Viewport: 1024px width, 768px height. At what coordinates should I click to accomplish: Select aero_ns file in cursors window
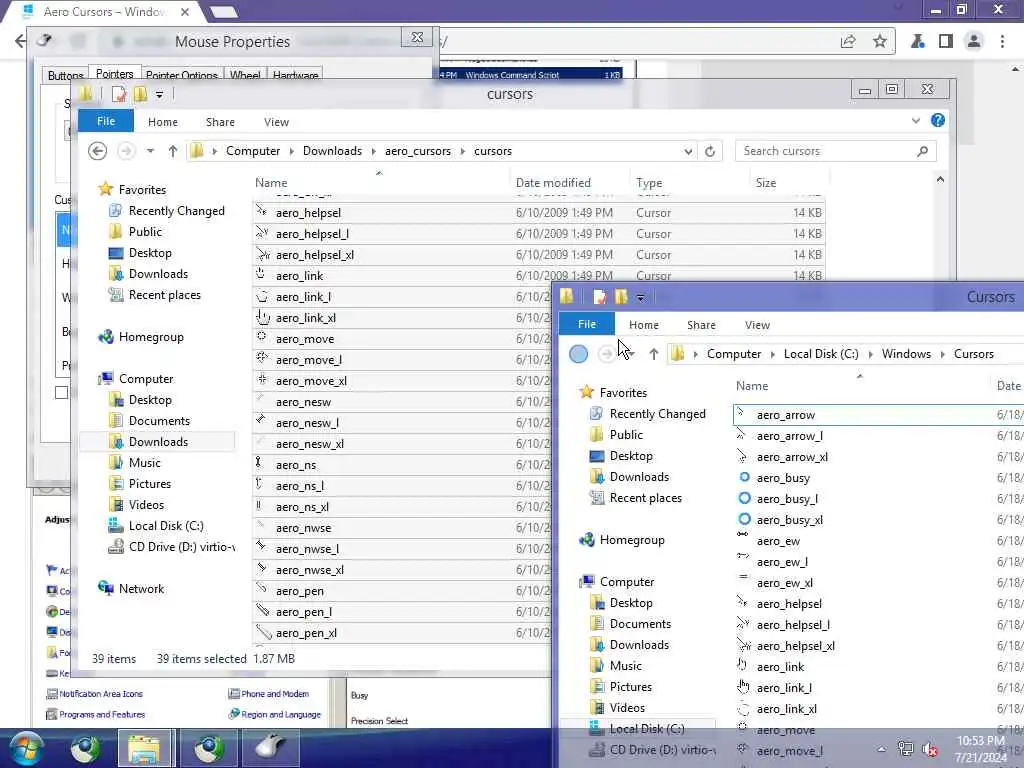[x=296, y=465]
